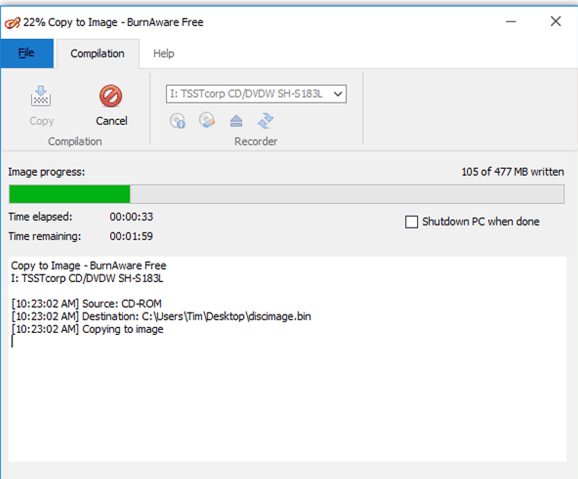Minimize the BurnAware window
This screenshot has width=578, height=479.
click(x=511, y=22)
